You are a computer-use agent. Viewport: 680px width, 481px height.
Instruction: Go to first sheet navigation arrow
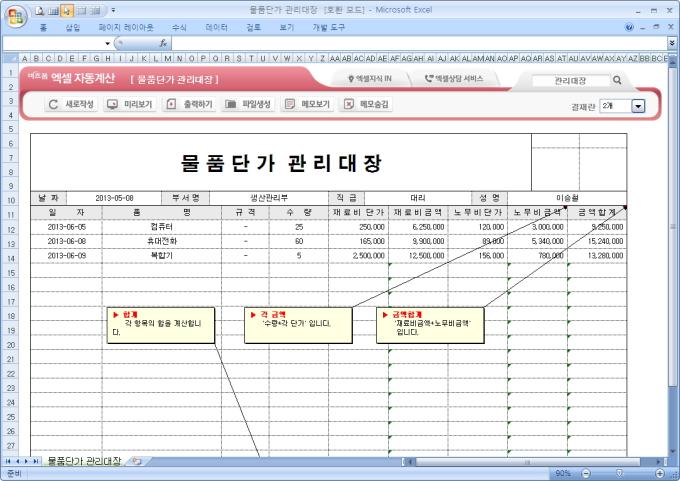(8, 461)
